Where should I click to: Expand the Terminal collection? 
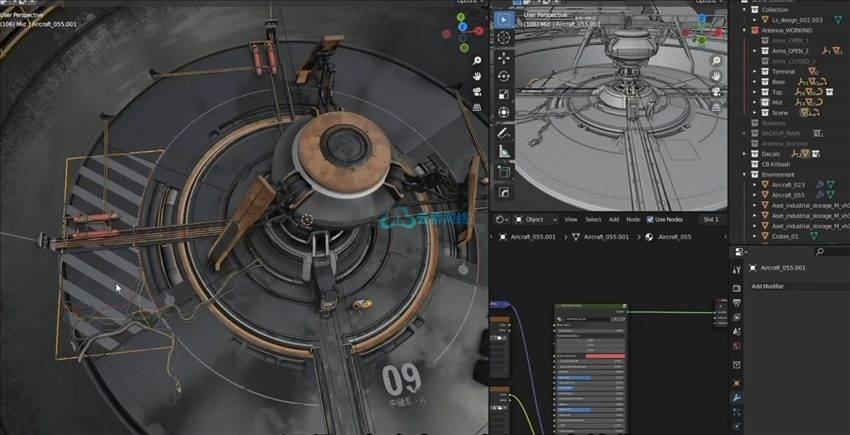tap(755, 72)
